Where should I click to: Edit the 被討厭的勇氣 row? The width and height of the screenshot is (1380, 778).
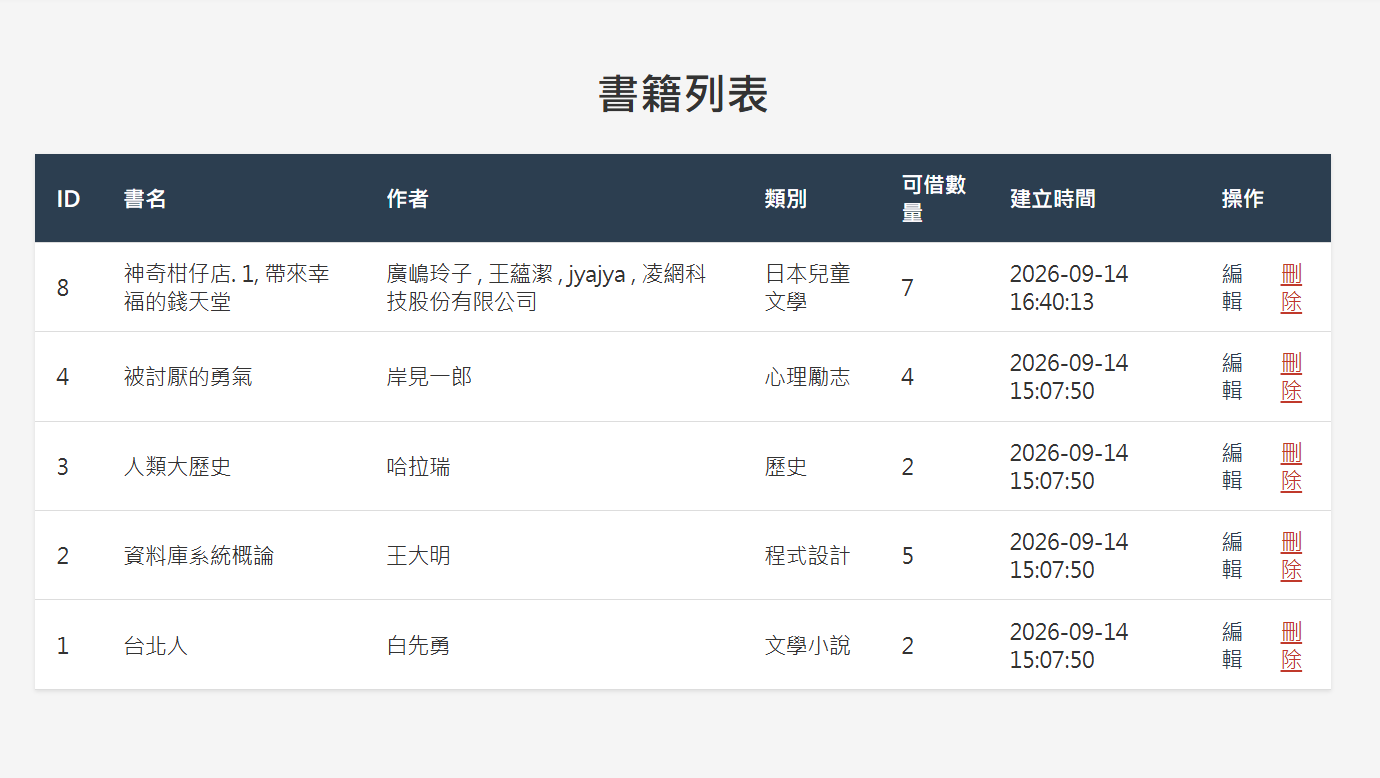pos(1232,377)
